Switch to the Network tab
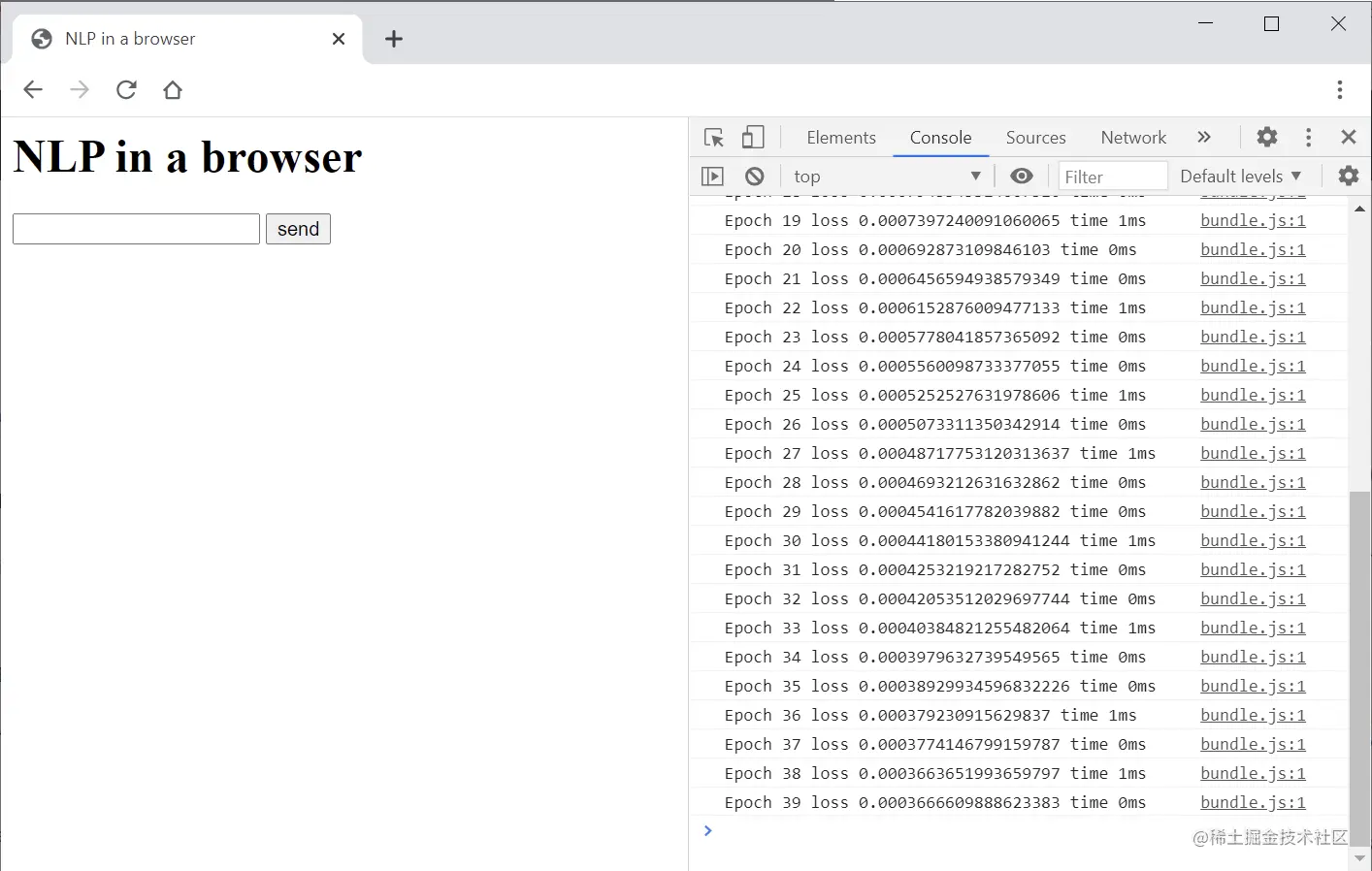The height and width of the screenshot is (871, 1372). click(x=1133, y=138)
